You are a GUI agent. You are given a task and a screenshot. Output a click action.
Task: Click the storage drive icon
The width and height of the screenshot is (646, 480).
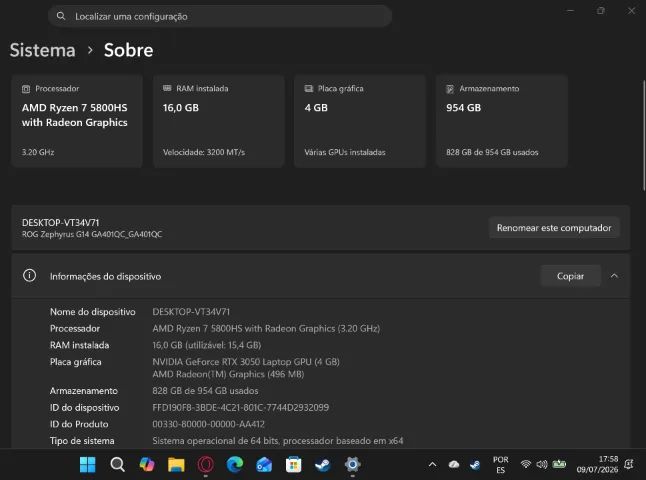point(450,89)
